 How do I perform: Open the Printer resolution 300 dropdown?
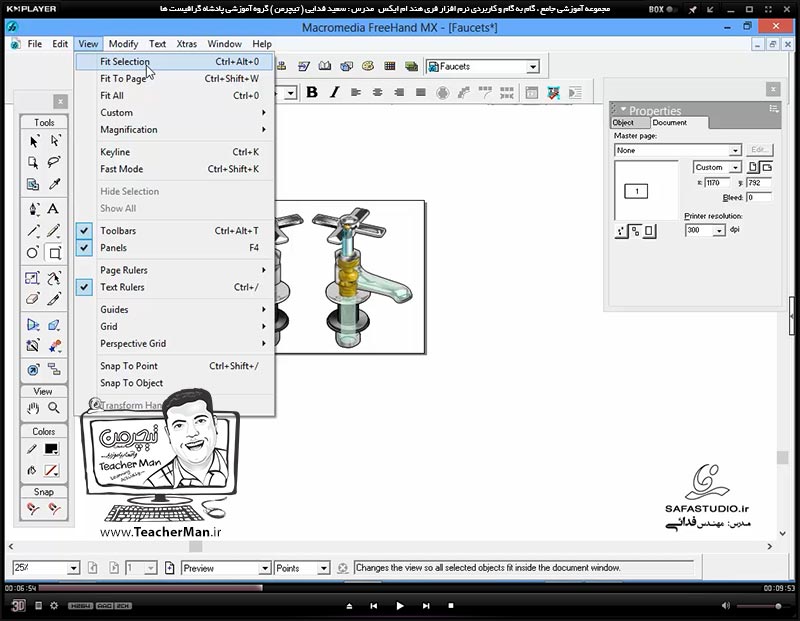719,231
